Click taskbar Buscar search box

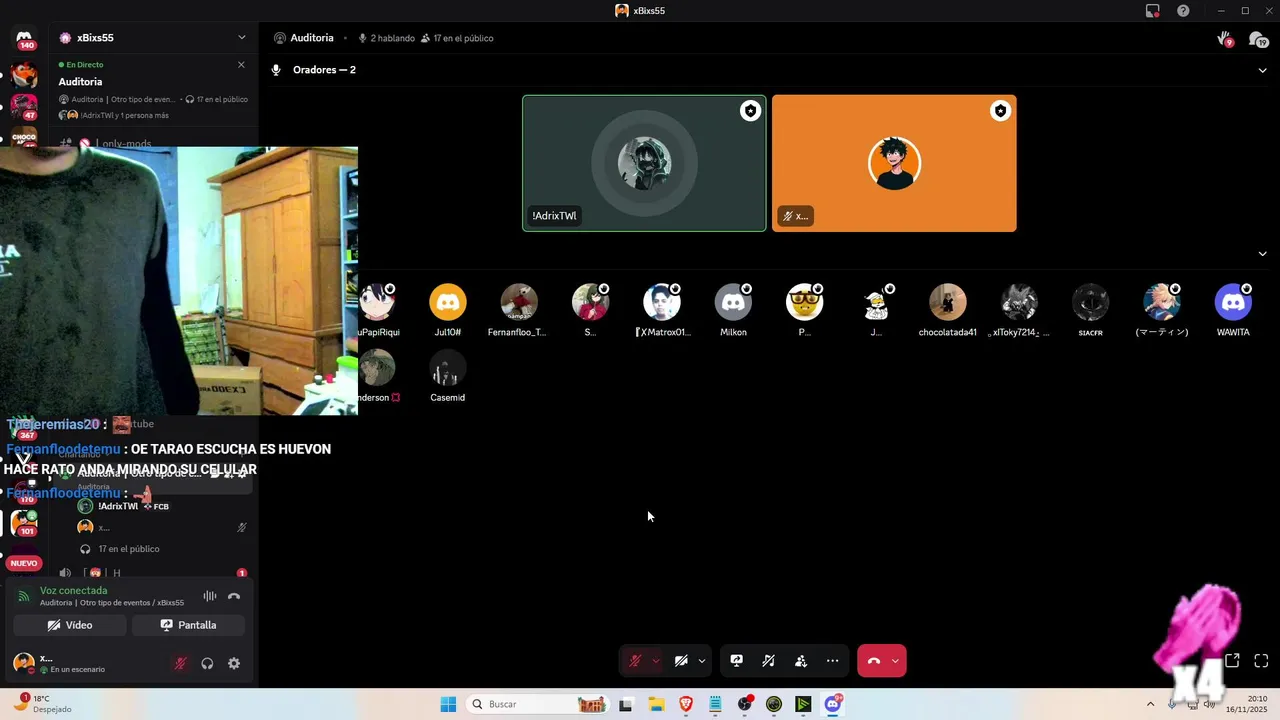coord(540,704)
